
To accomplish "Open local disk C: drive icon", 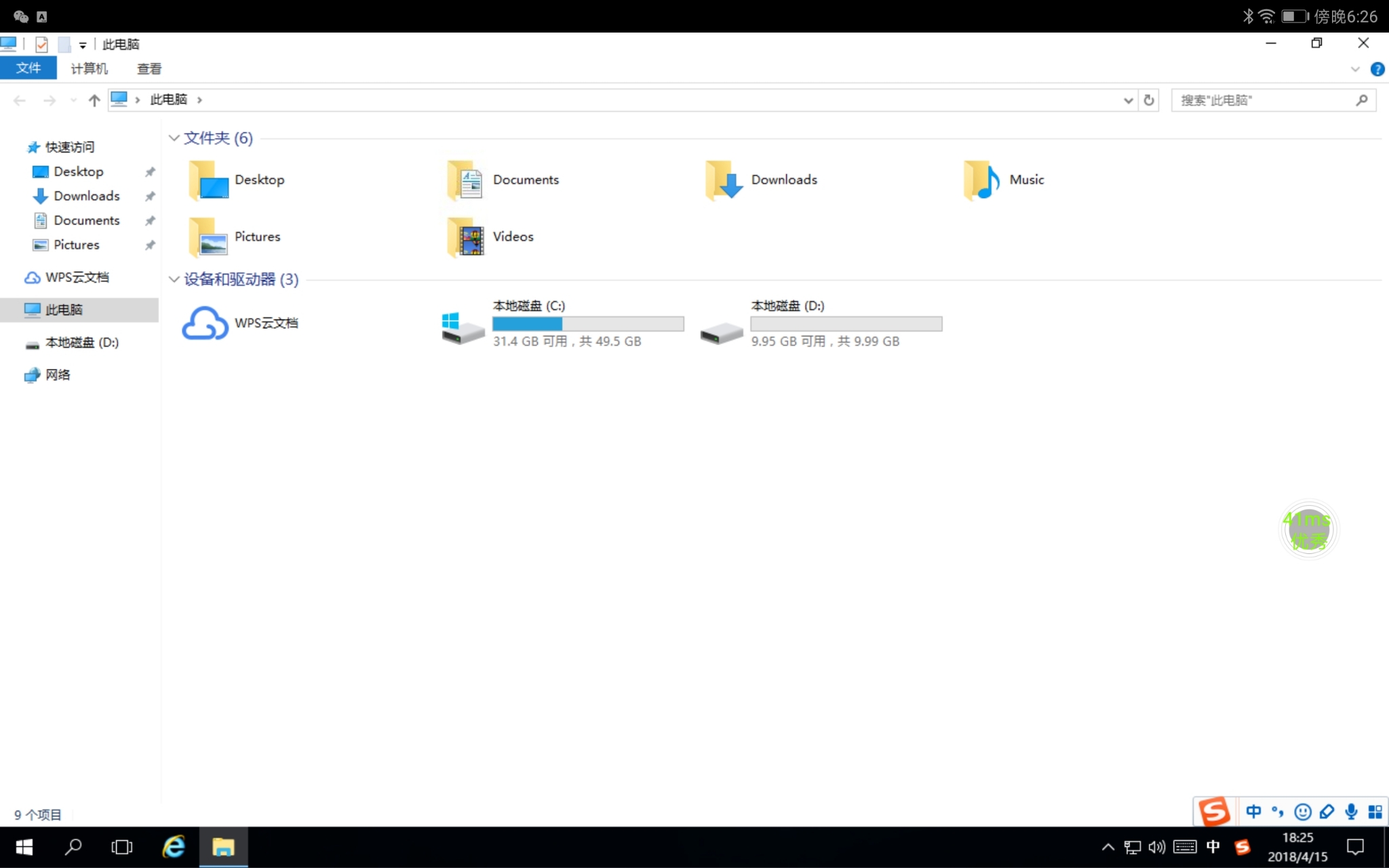I will (x=463, y=328).
